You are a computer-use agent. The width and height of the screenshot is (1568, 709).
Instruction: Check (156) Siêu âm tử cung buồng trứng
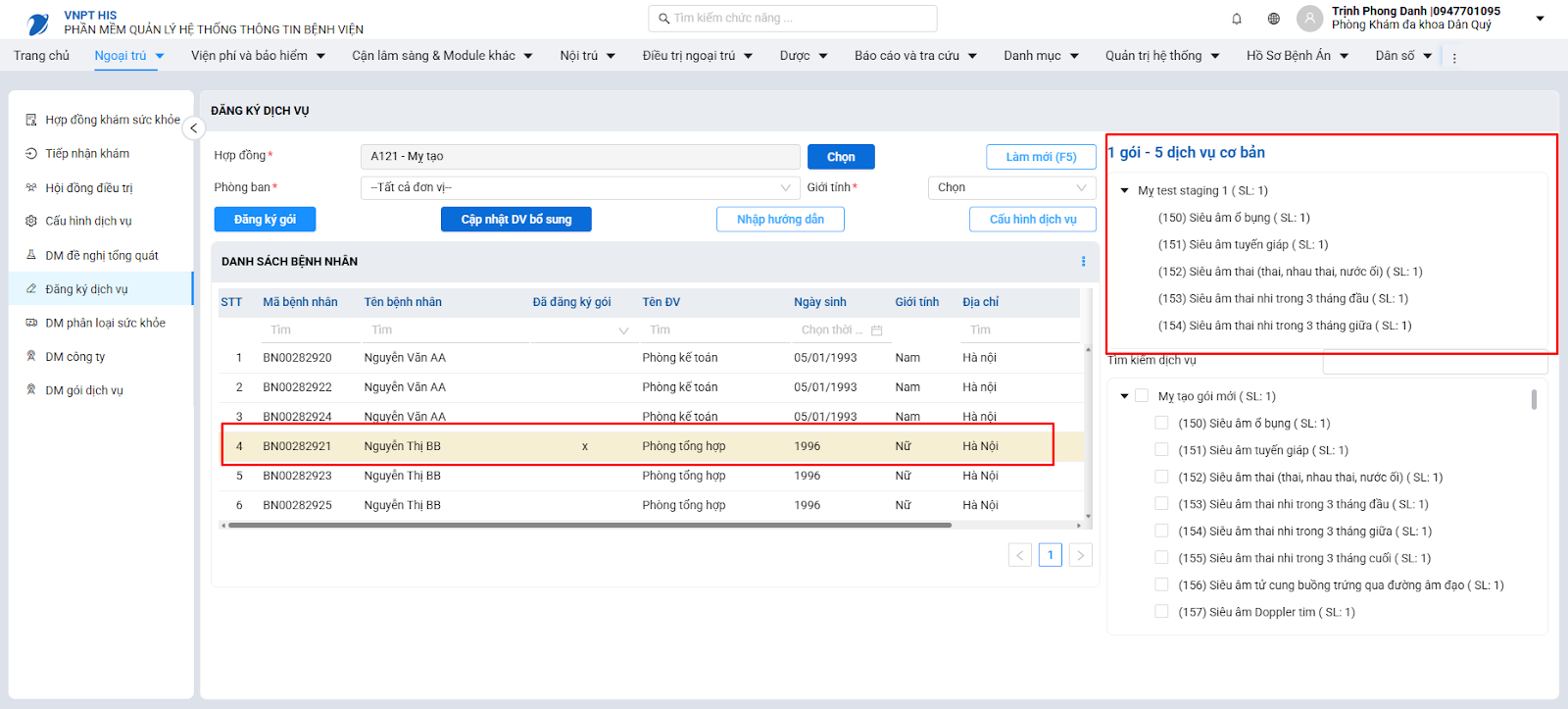point(1161,584)
